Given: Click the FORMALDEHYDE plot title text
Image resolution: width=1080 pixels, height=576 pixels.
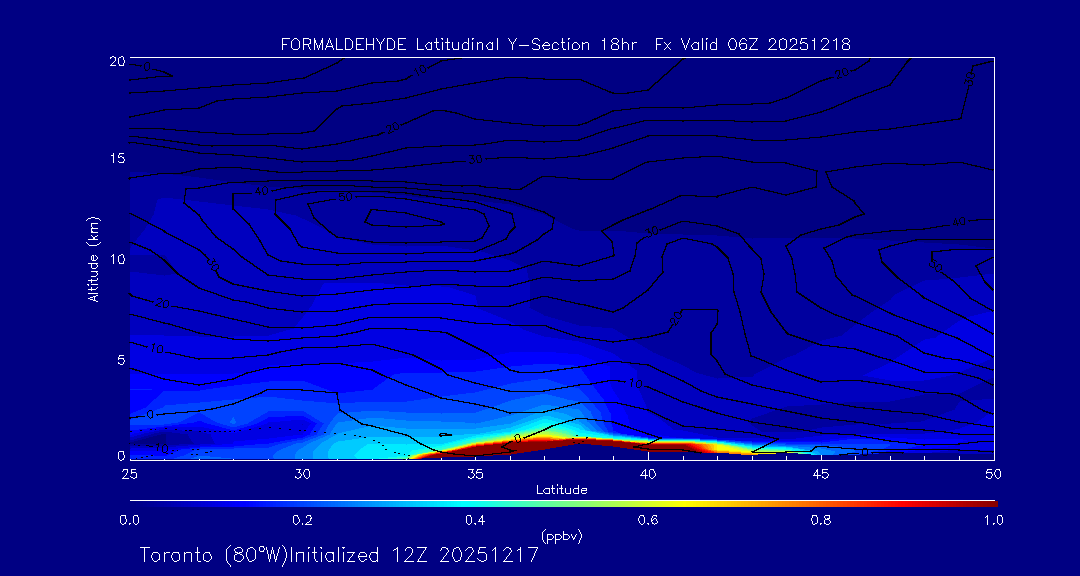Looking at the screenshot, I should pos(565,44).
